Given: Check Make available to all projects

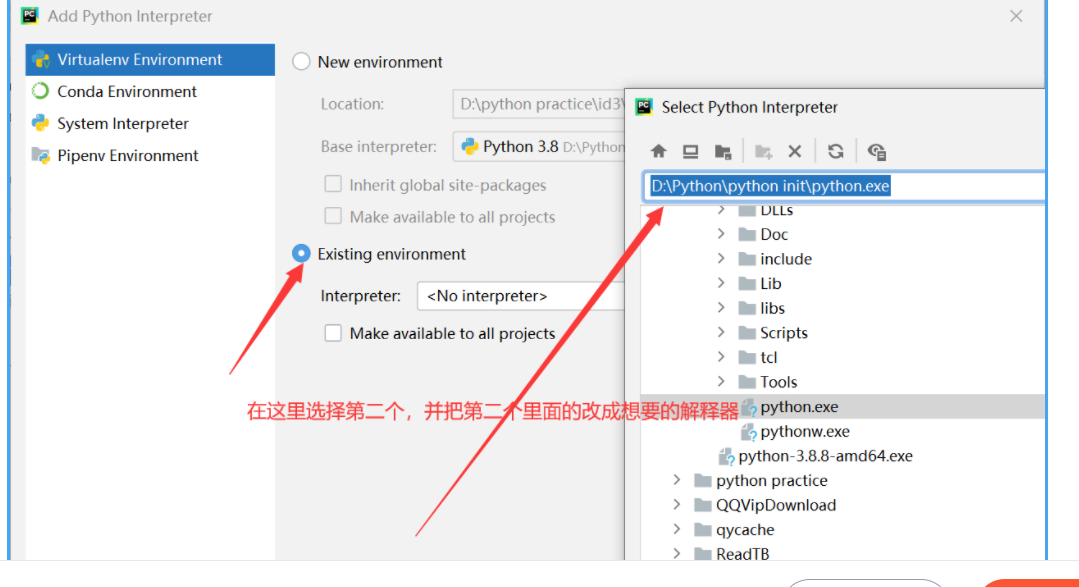Looking at the screenshot, I should (332, 332).
